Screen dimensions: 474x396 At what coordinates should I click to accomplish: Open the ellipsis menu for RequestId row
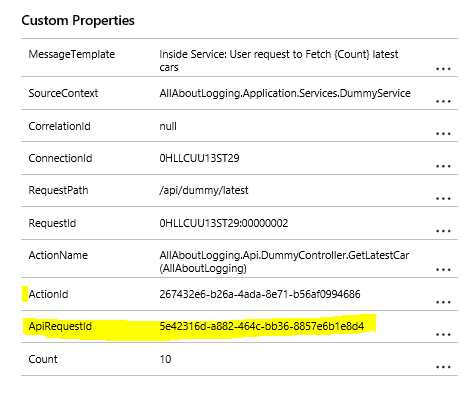point(443,231)
